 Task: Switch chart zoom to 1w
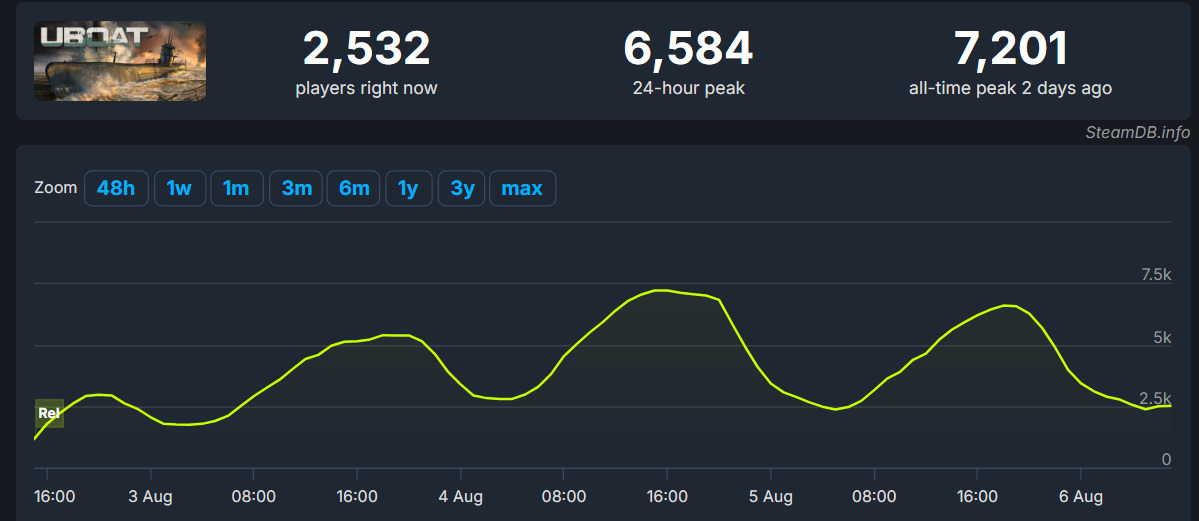point(179,188)
